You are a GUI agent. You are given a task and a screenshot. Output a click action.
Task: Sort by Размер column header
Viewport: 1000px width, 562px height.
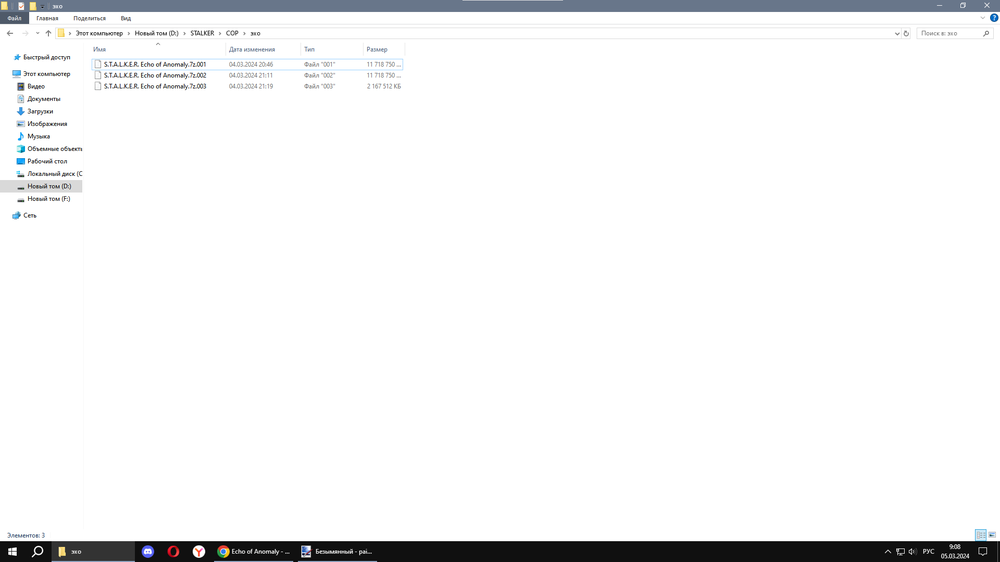[383, 49]
